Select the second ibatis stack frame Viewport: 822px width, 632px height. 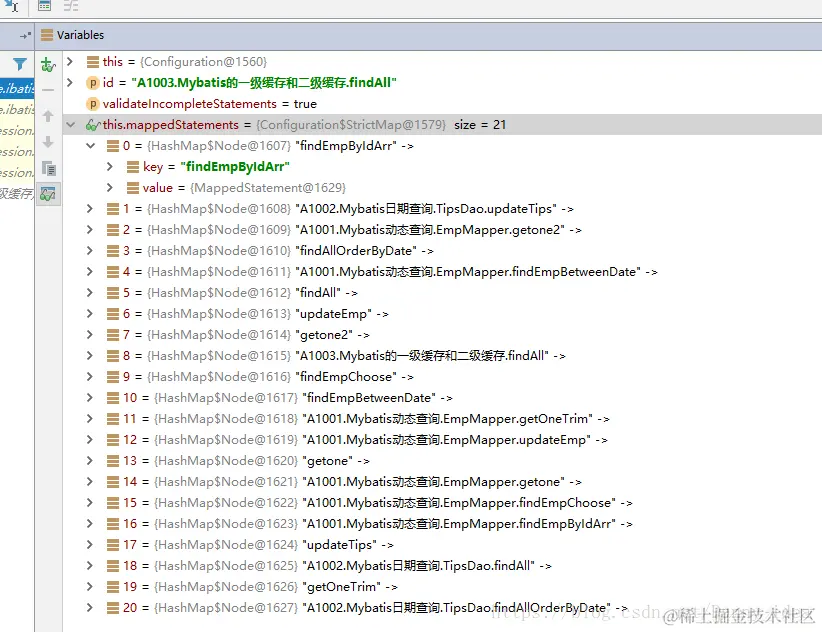17,109
